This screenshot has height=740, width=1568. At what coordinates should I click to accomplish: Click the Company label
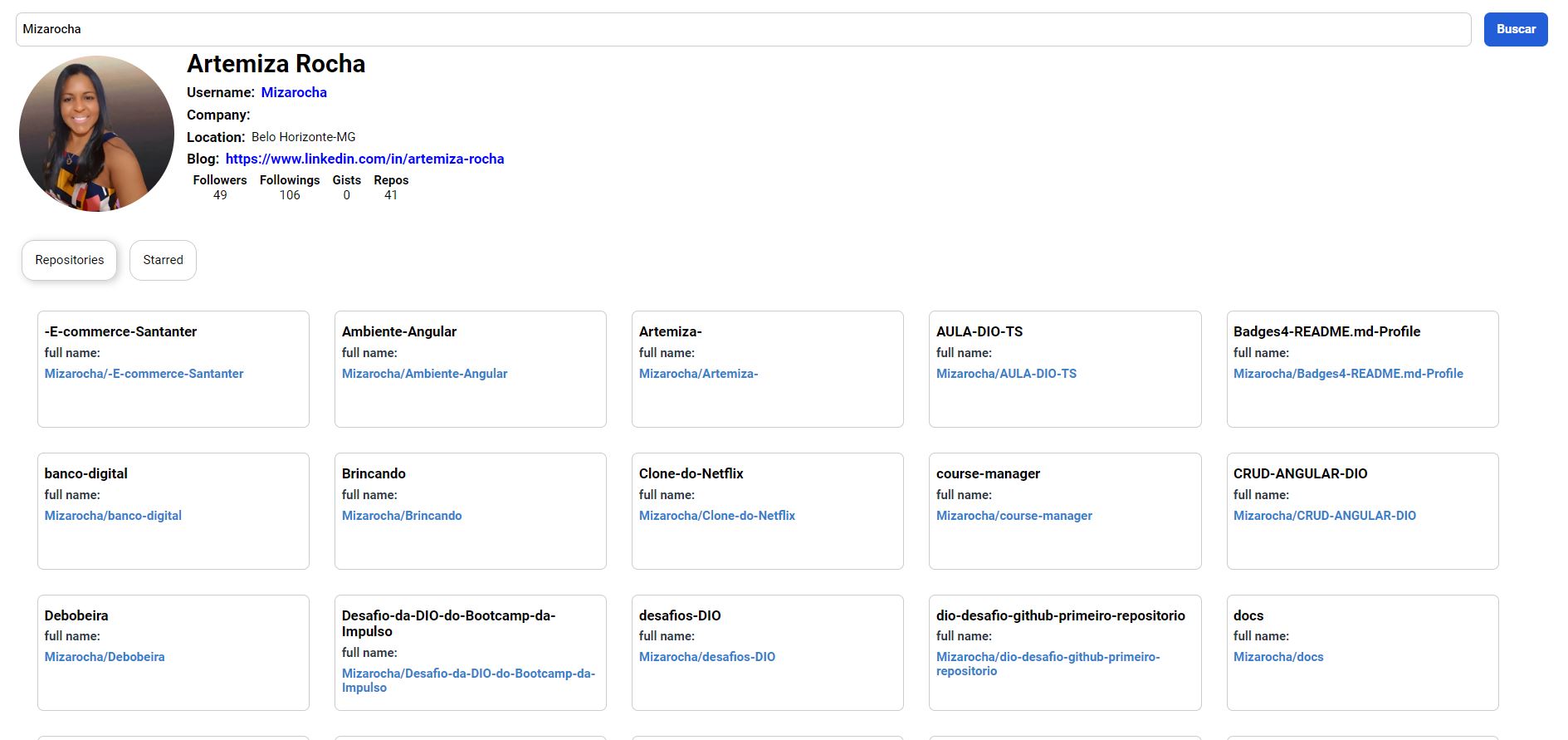(218, 115)
